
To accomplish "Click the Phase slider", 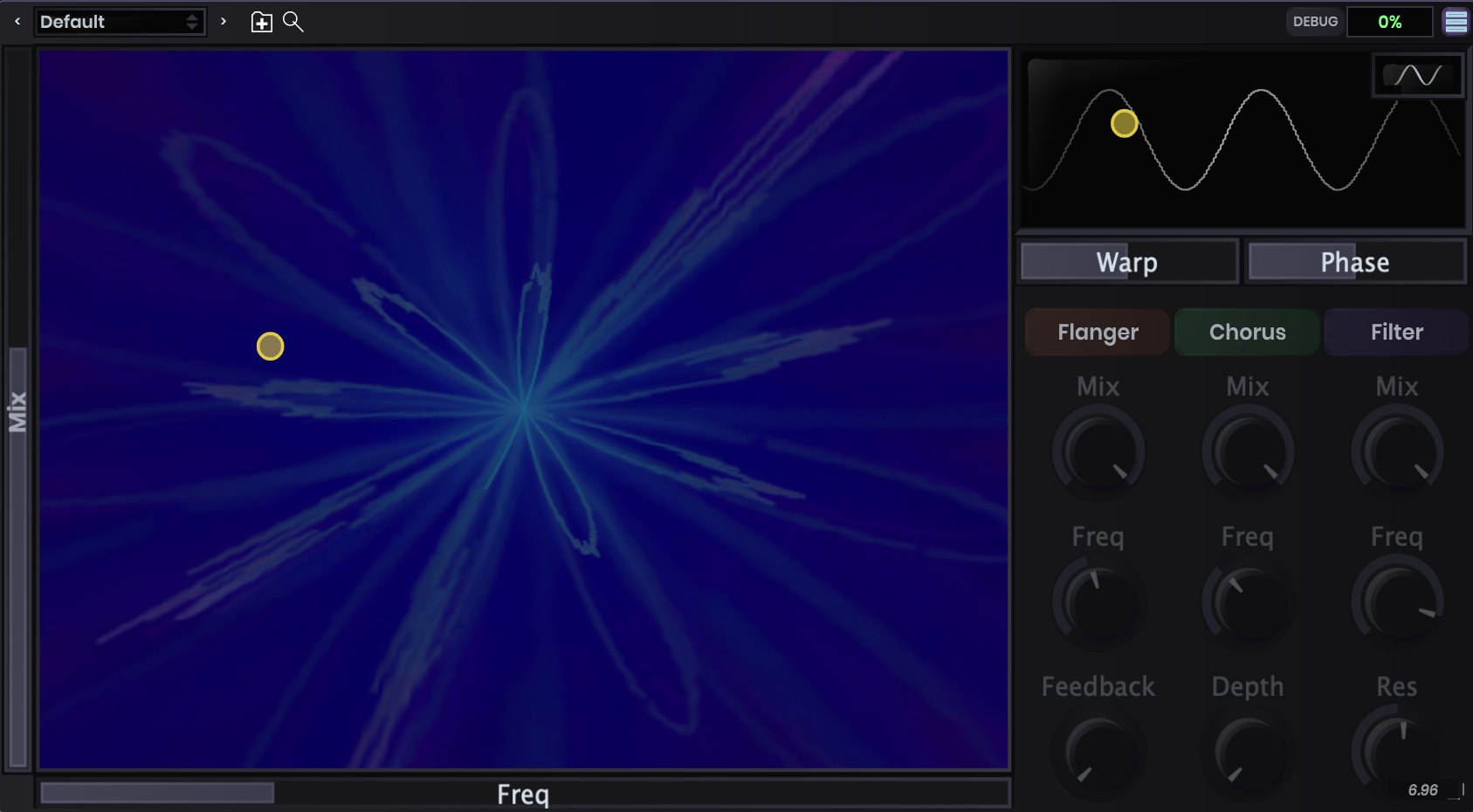I will point(1356,262).
